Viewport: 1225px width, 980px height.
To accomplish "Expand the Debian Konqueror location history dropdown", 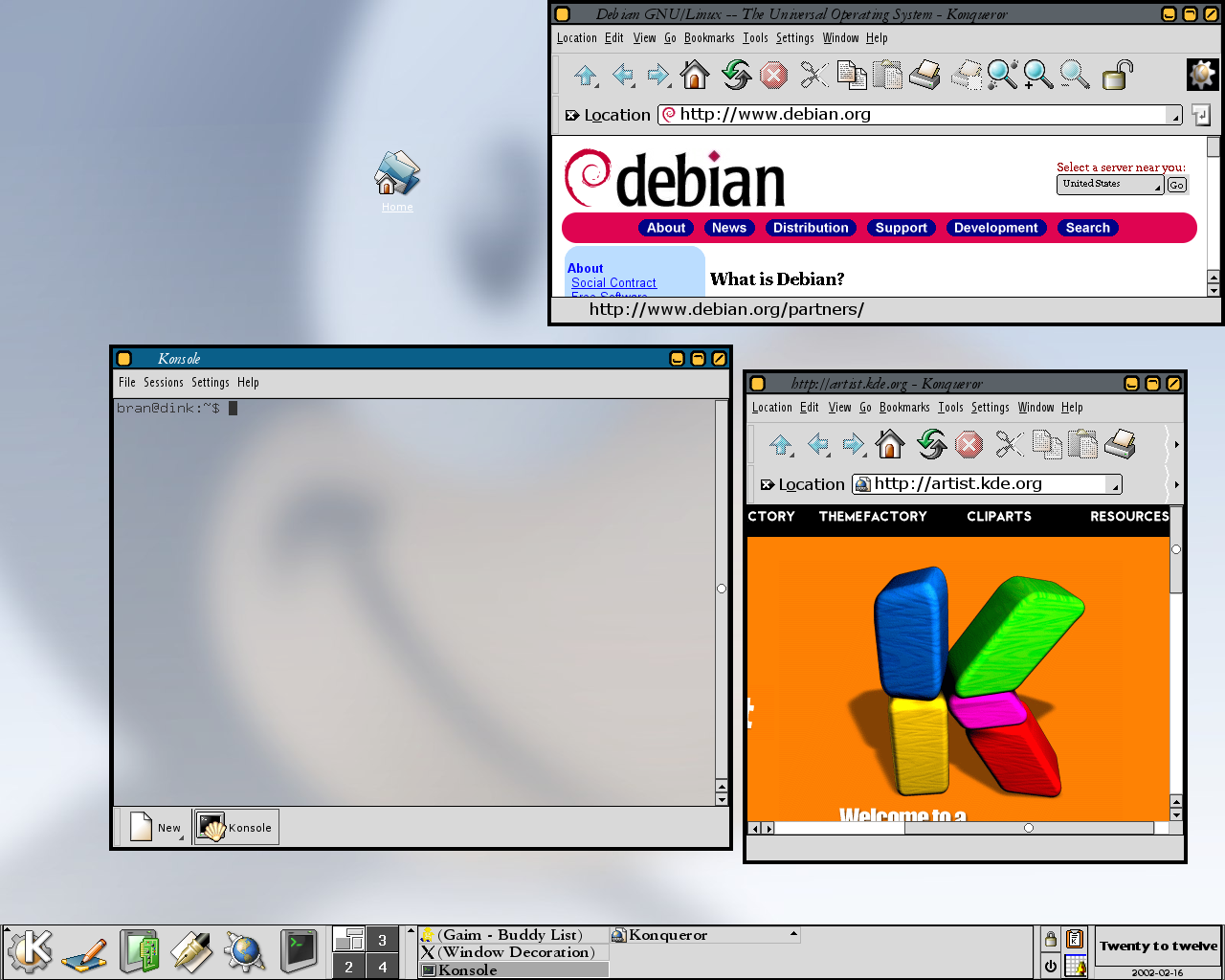I will (1175, 116).
